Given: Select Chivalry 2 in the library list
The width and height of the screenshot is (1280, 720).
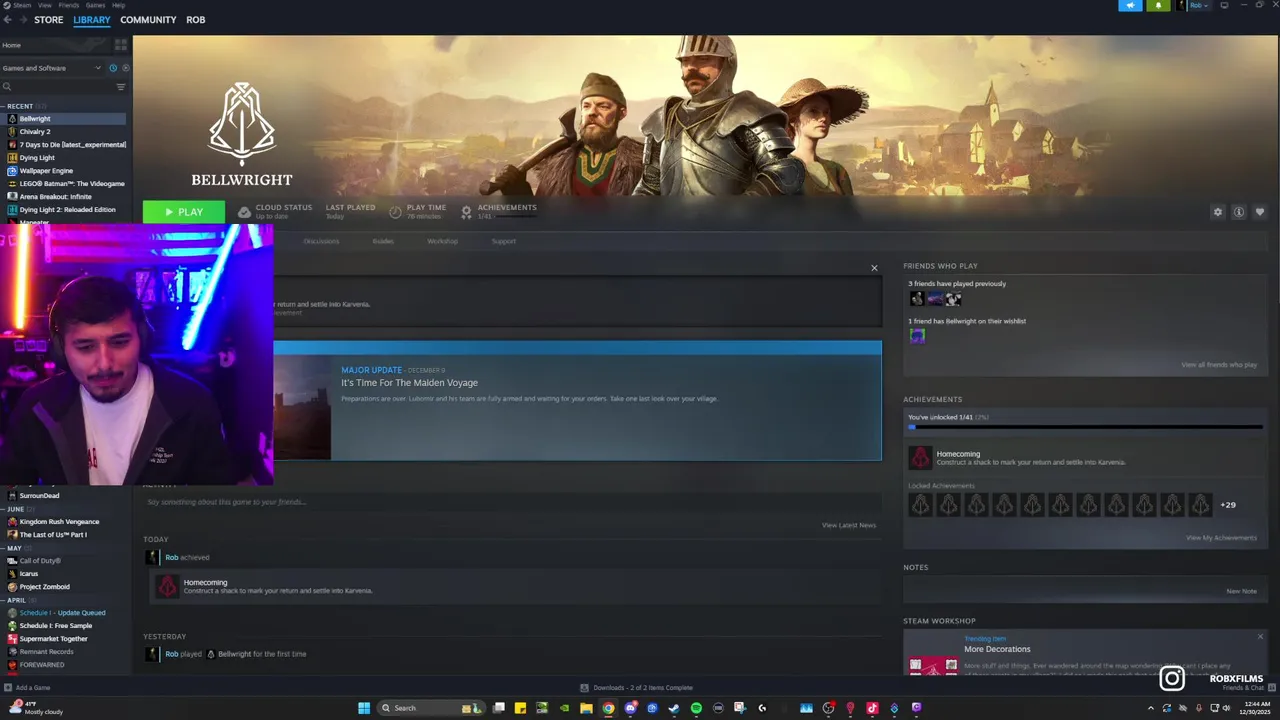Looking at the screenshot, I should pos(65,132).
